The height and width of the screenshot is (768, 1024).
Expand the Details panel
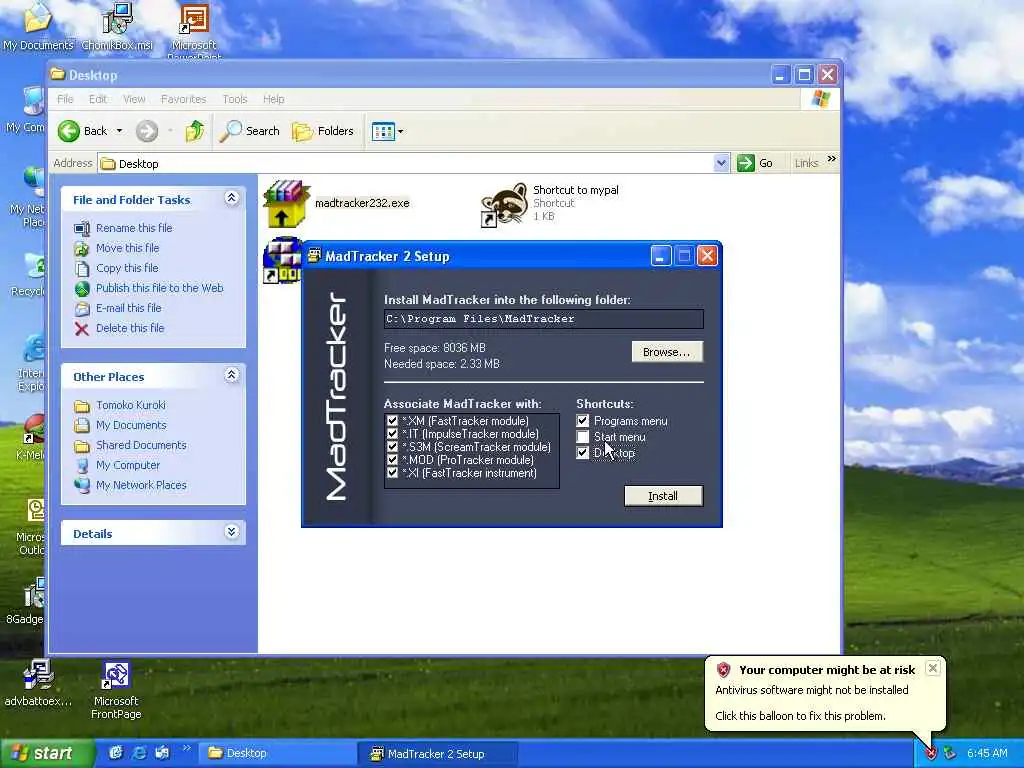231,532
